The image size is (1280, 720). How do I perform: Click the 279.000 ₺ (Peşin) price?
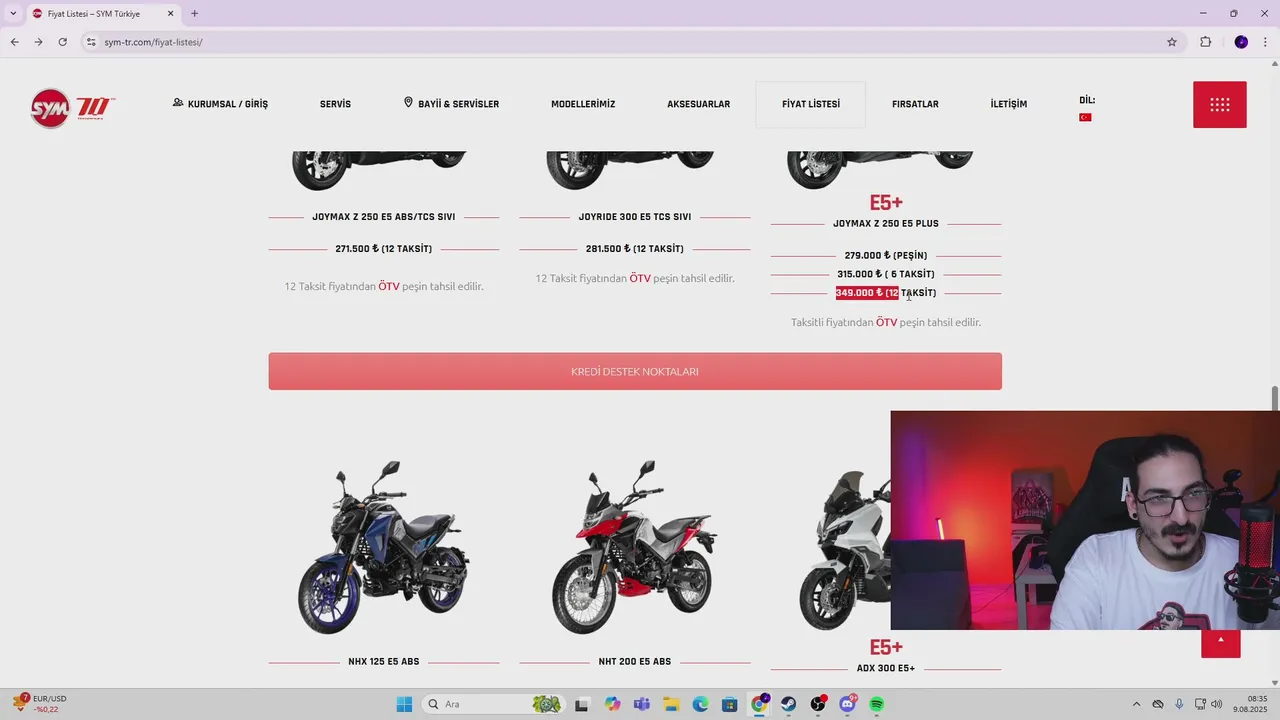click(x=886, y=256)
